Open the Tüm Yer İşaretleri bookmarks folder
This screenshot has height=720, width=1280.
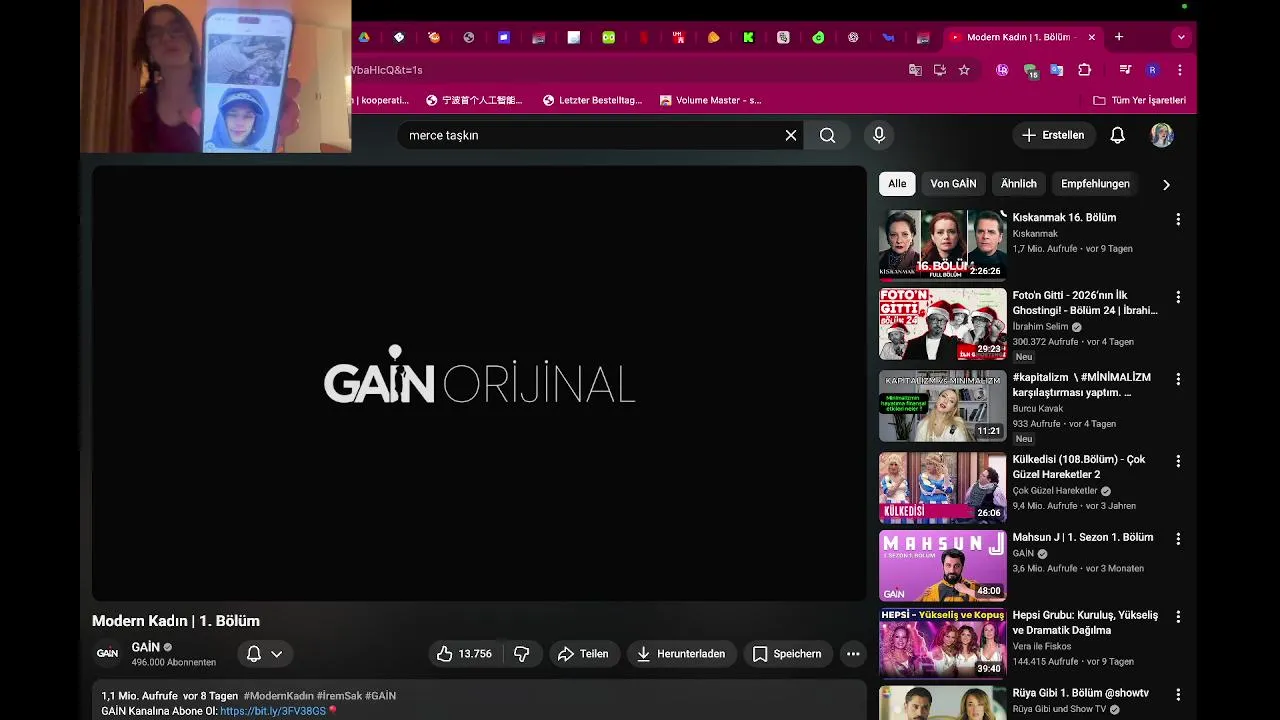coord(1139,100)
